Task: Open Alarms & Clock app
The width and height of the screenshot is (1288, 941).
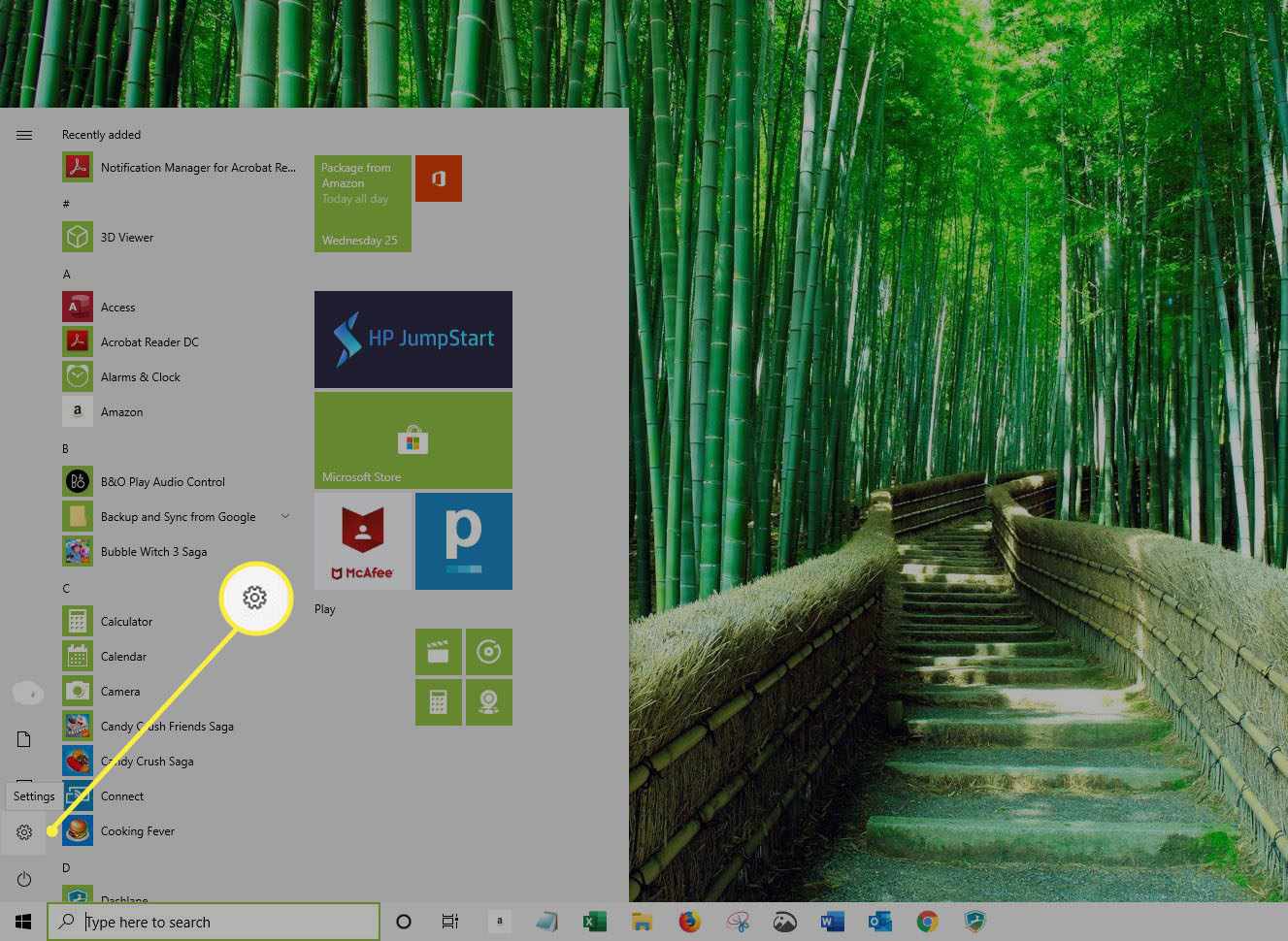Action: pos(180,376)
